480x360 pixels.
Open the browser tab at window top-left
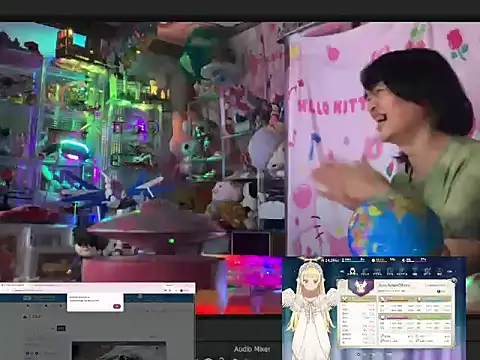[12, 285]
